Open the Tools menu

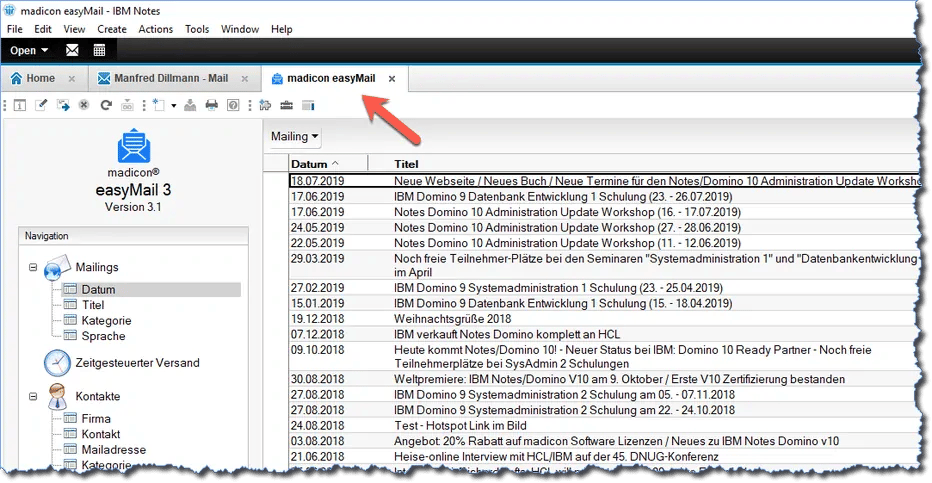click(197, 29)
